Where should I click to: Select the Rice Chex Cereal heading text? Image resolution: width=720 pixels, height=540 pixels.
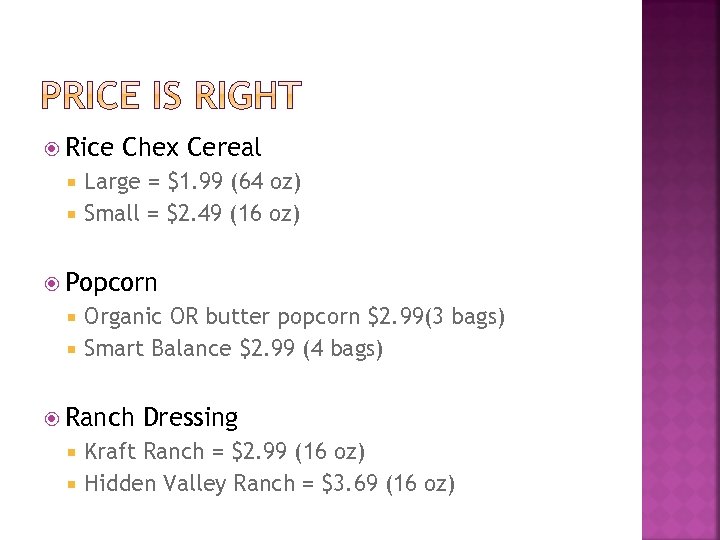point(163,148)
